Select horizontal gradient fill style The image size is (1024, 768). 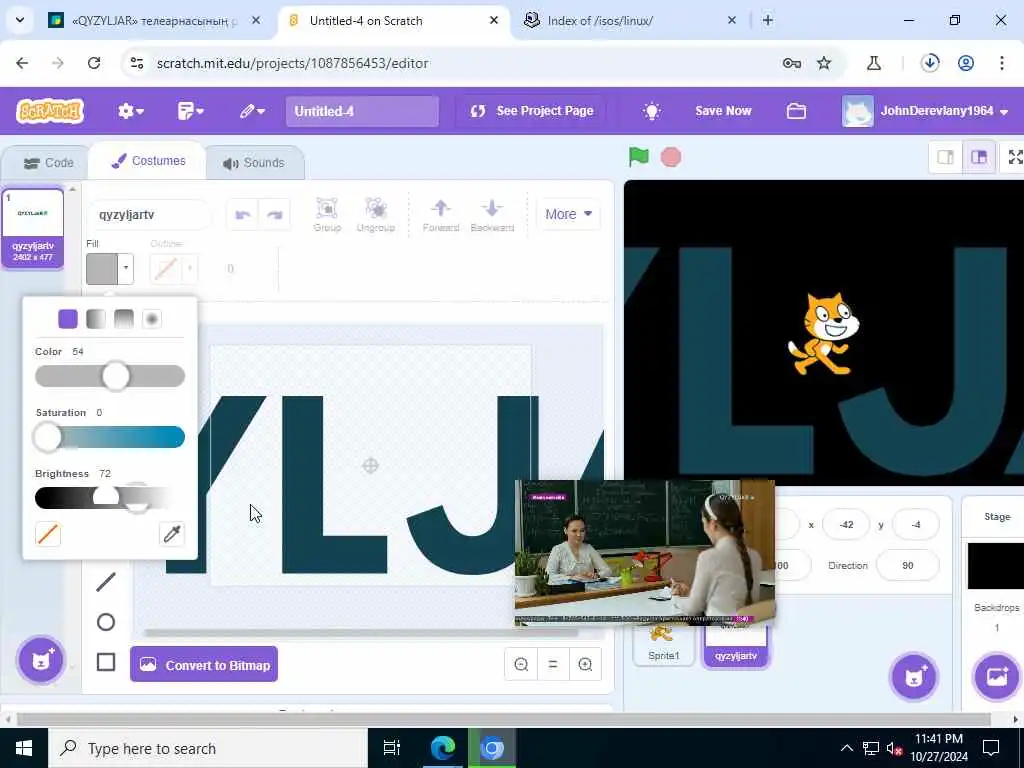click(96, 319)
